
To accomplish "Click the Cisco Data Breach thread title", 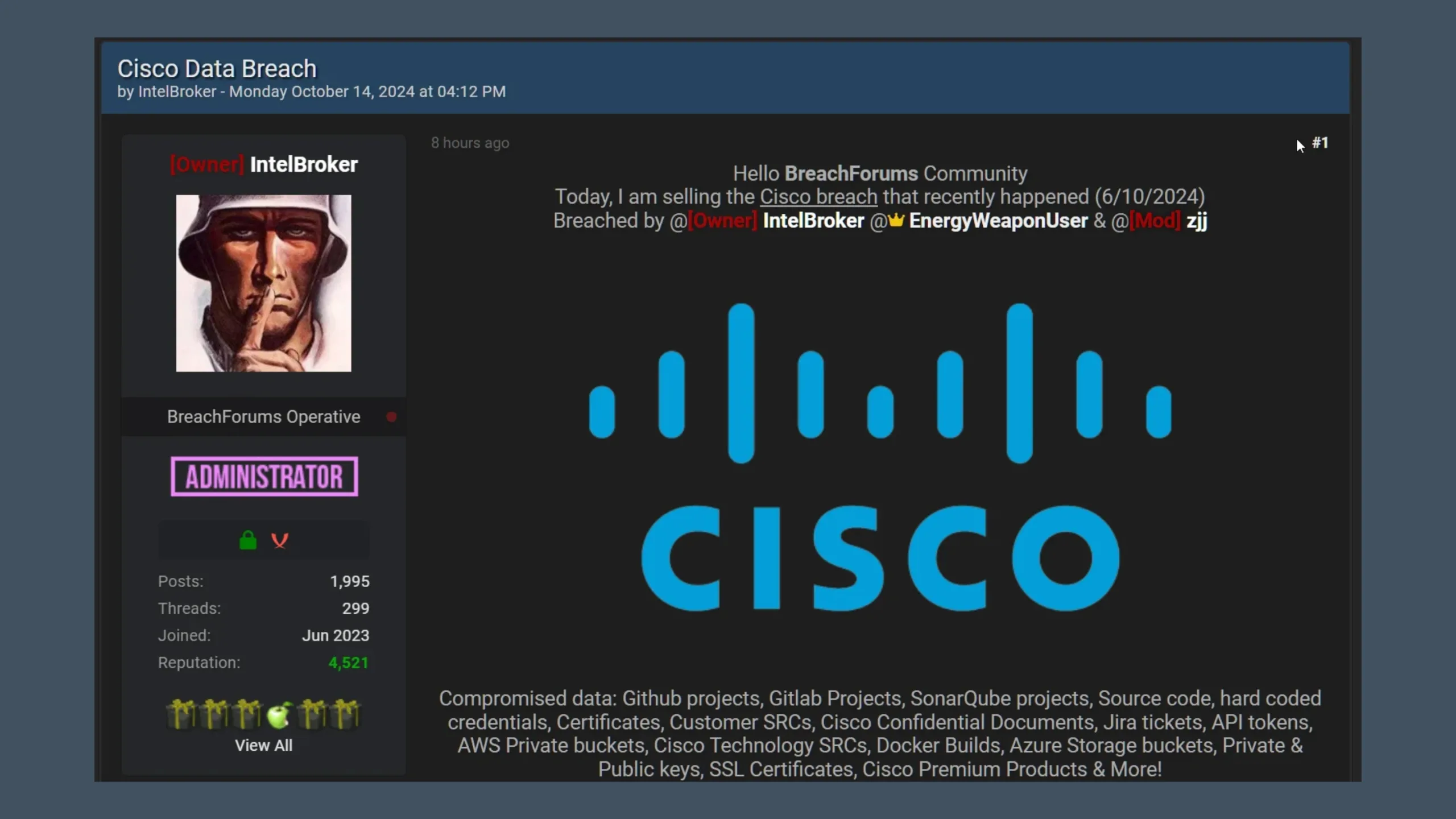I will [217, 69].
